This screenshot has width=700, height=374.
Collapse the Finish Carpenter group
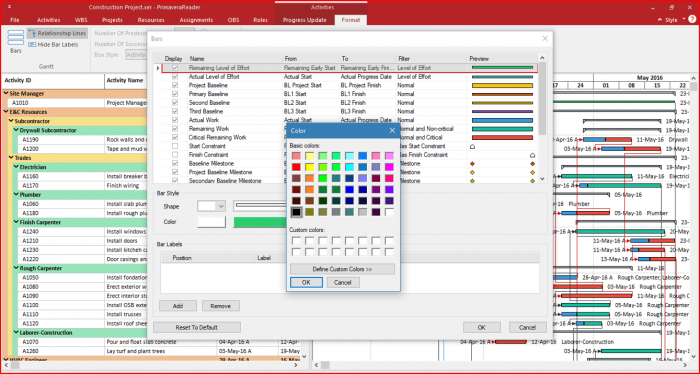point(16,222)
